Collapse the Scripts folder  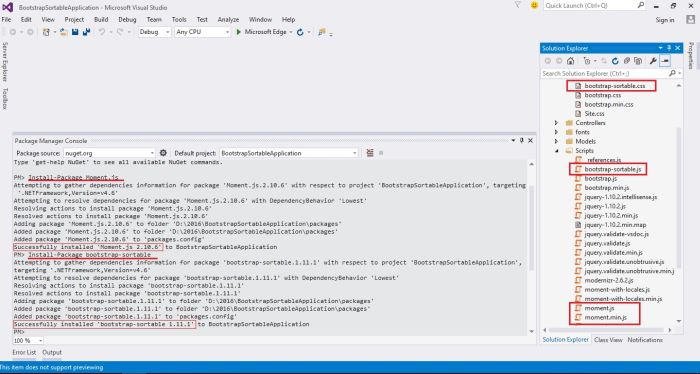coord(556,151)
